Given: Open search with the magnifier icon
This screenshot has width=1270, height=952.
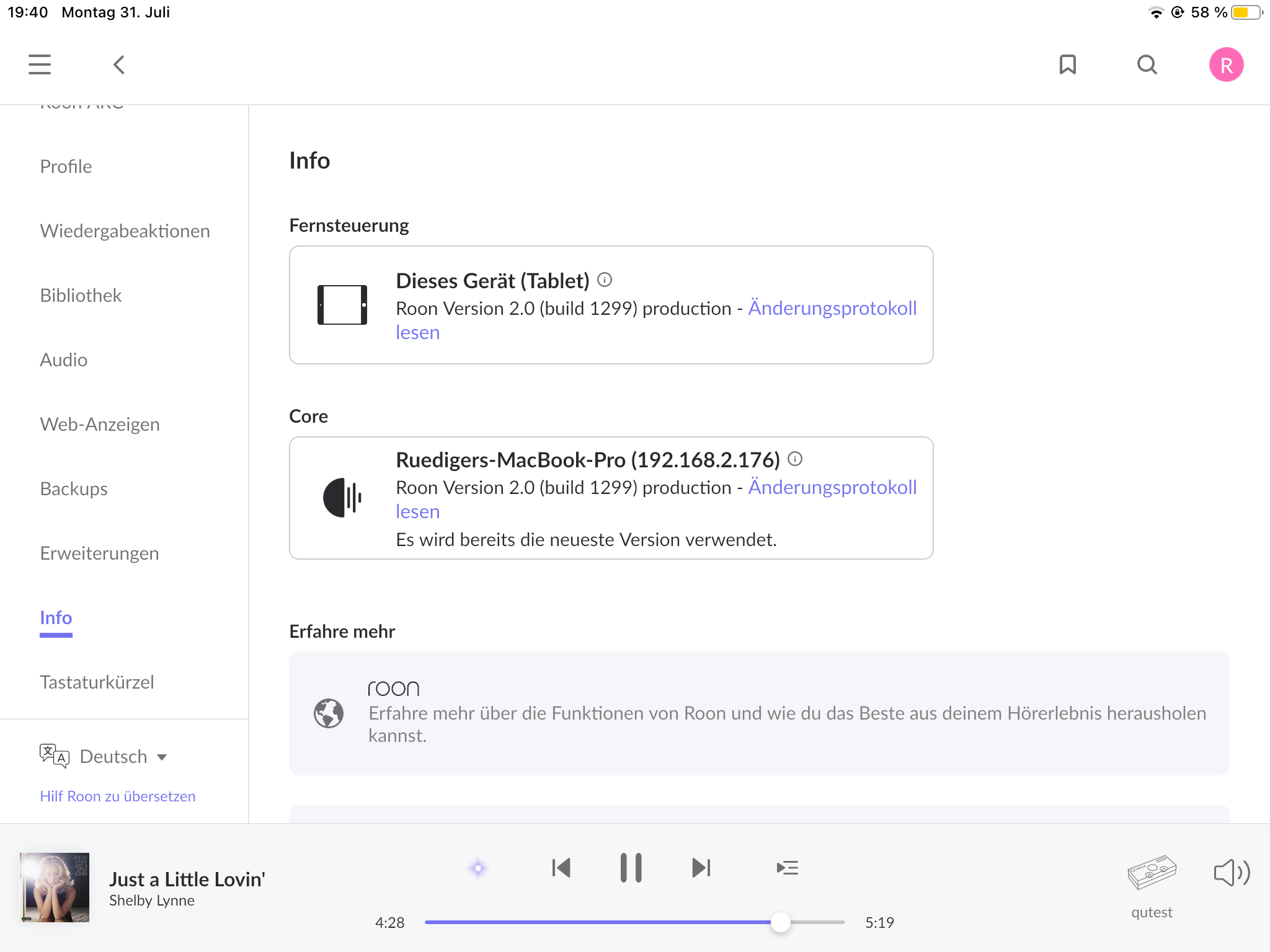Looking at the screenshot, I should tap(1147, 64).
